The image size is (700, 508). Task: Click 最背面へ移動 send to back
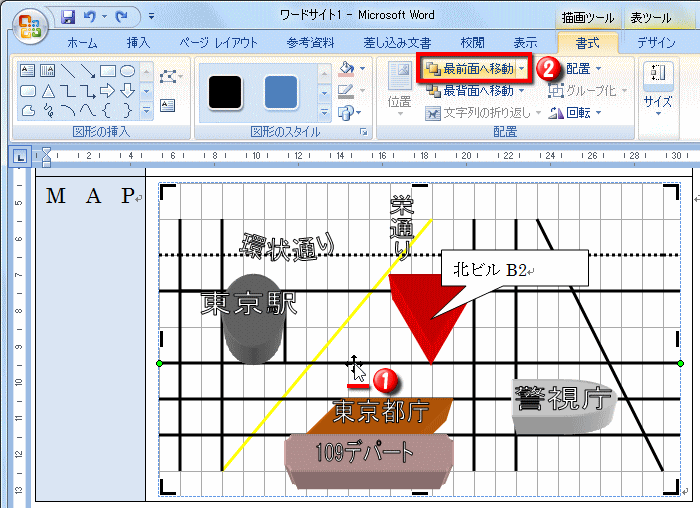[470, 91]
